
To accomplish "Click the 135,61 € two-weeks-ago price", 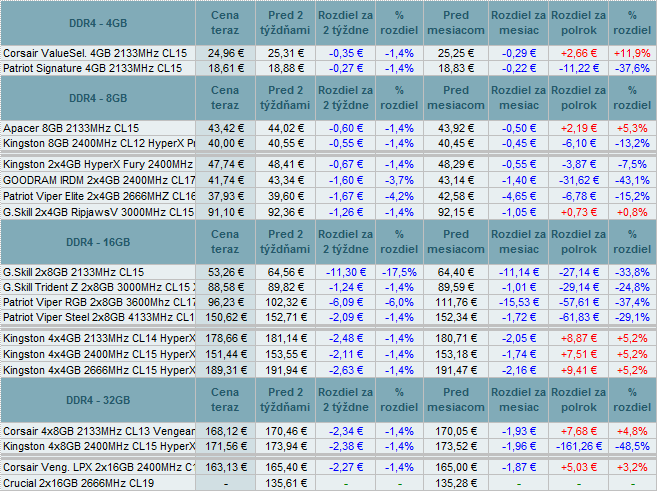I will point(286,483).
